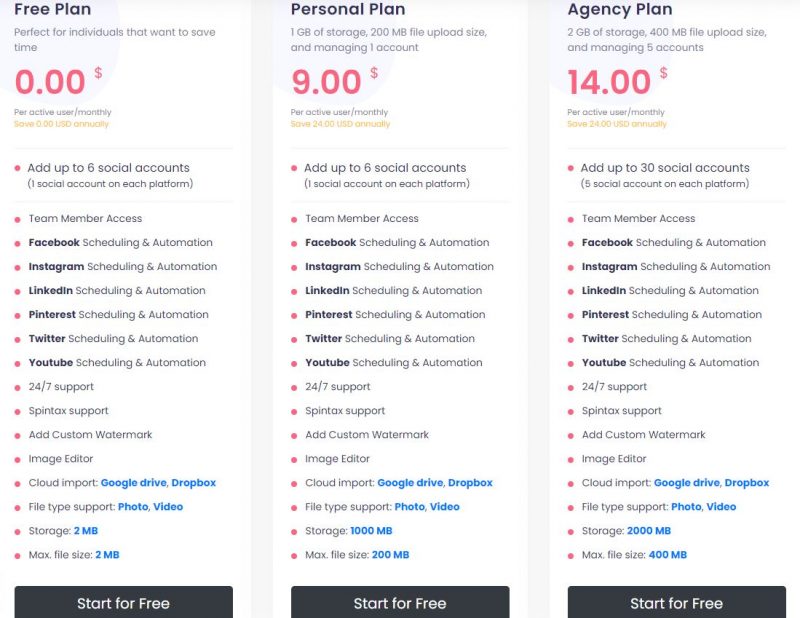
Task: Click Save 24.00 USD annually under Agency Plan
Action: pos(617,123)
